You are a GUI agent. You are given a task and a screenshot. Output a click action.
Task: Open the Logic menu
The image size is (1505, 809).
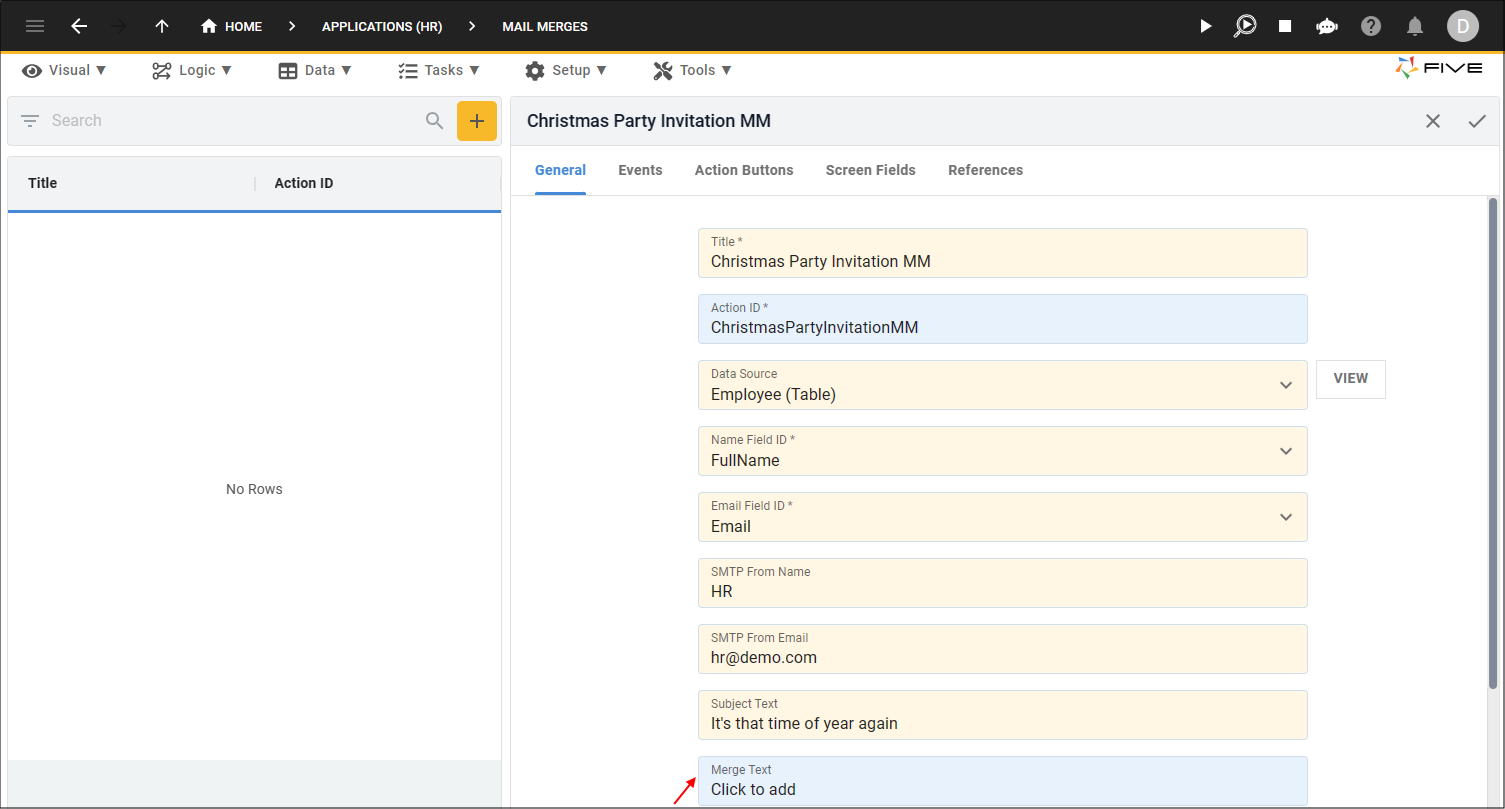[192, 70]
